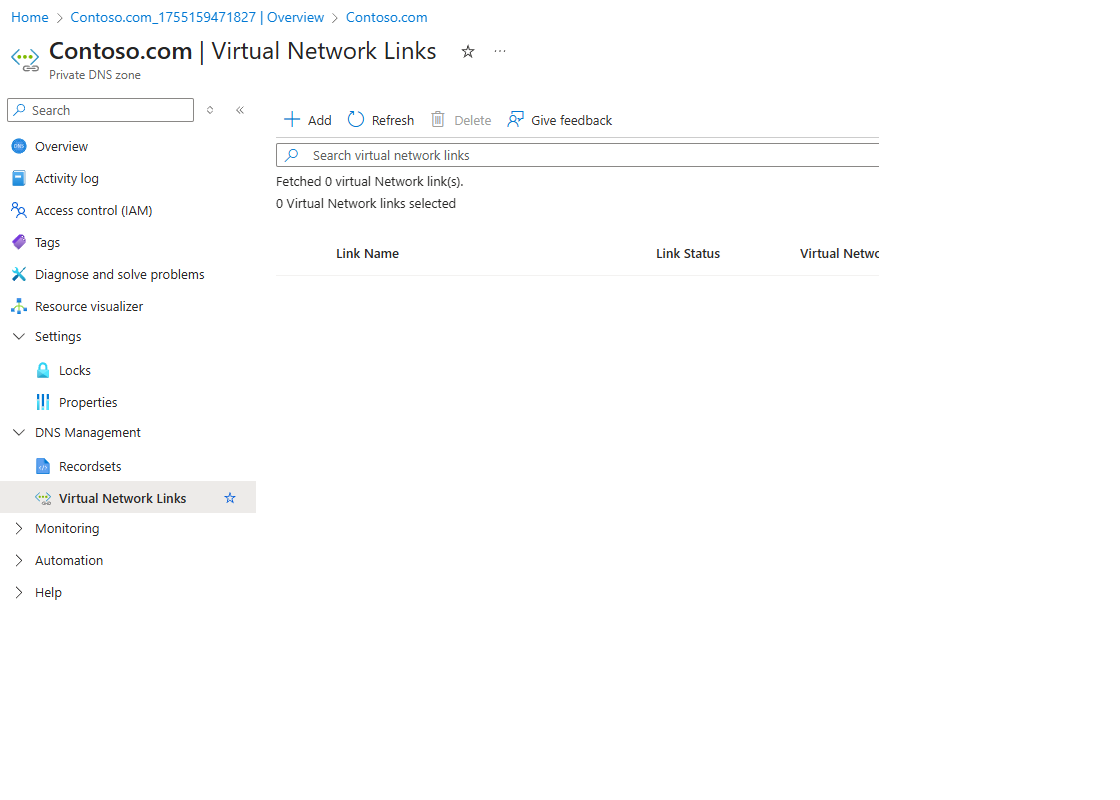Click the Overview DNS icon in the sidebar
This screenshot has width=1120, height=800.
(x=19, y=146)
